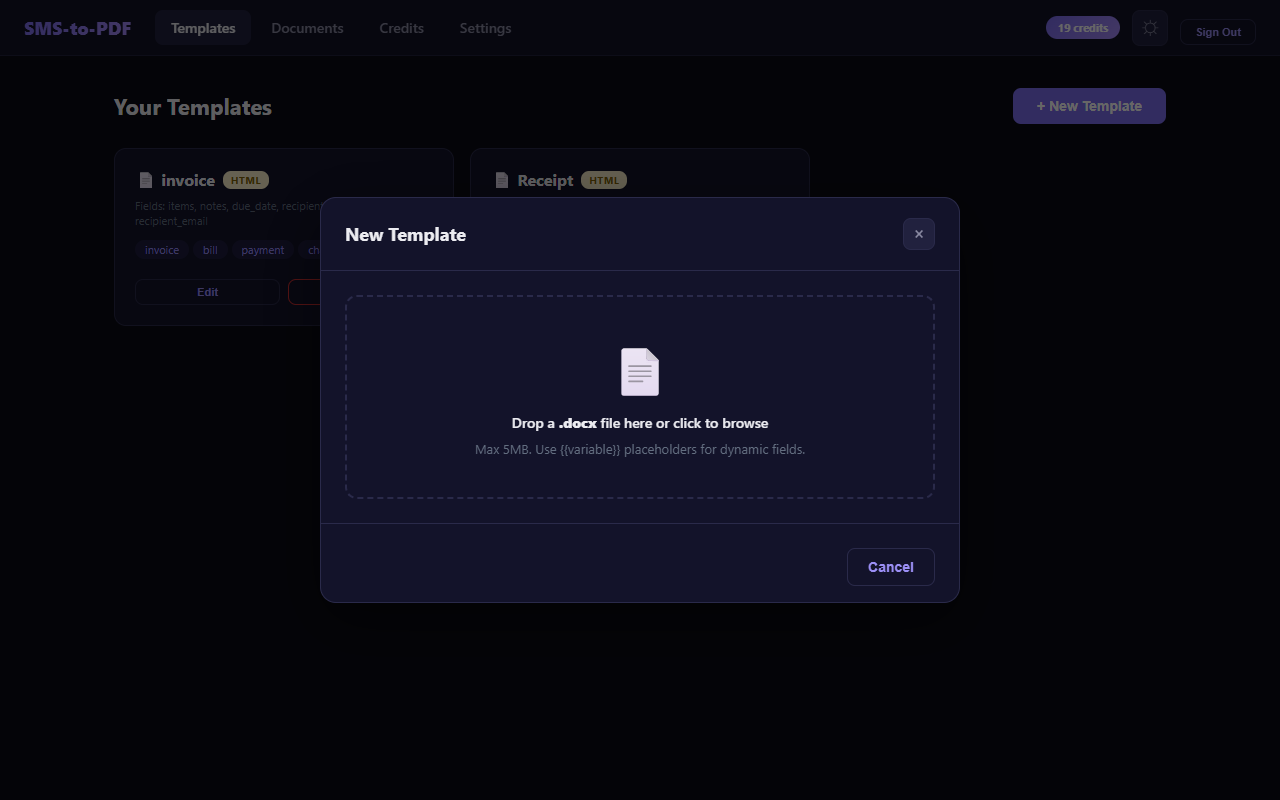Click the + New Template button
Screen dimensions: 1280x800
click(x=1089, y=105)
